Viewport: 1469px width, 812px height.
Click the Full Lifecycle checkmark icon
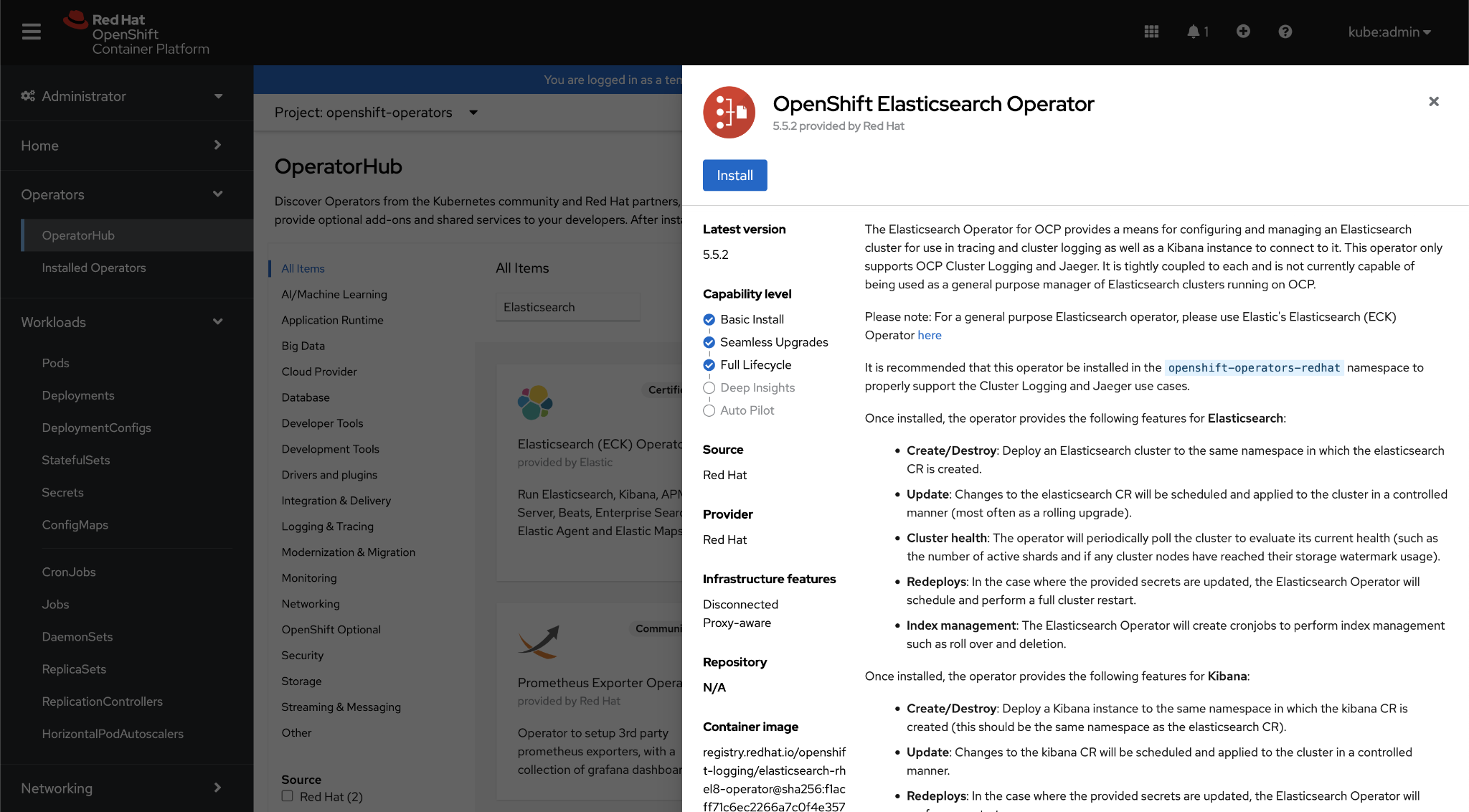pyautogui.click(x=709, y=365)
